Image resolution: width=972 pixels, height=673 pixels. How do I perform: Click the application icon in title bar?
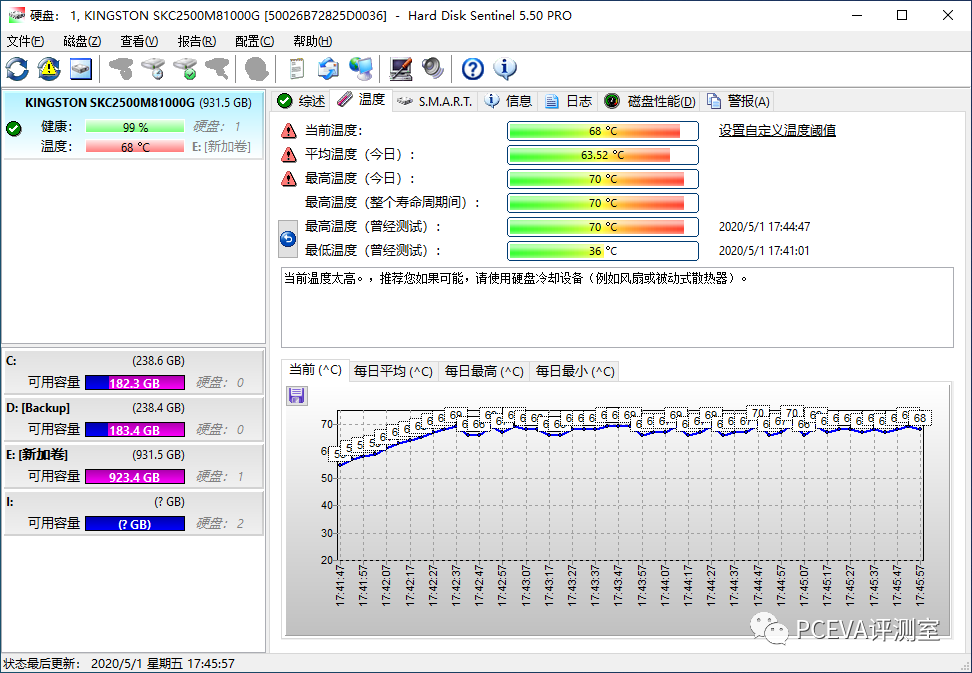pyautogui.click(x=16, y=15)
